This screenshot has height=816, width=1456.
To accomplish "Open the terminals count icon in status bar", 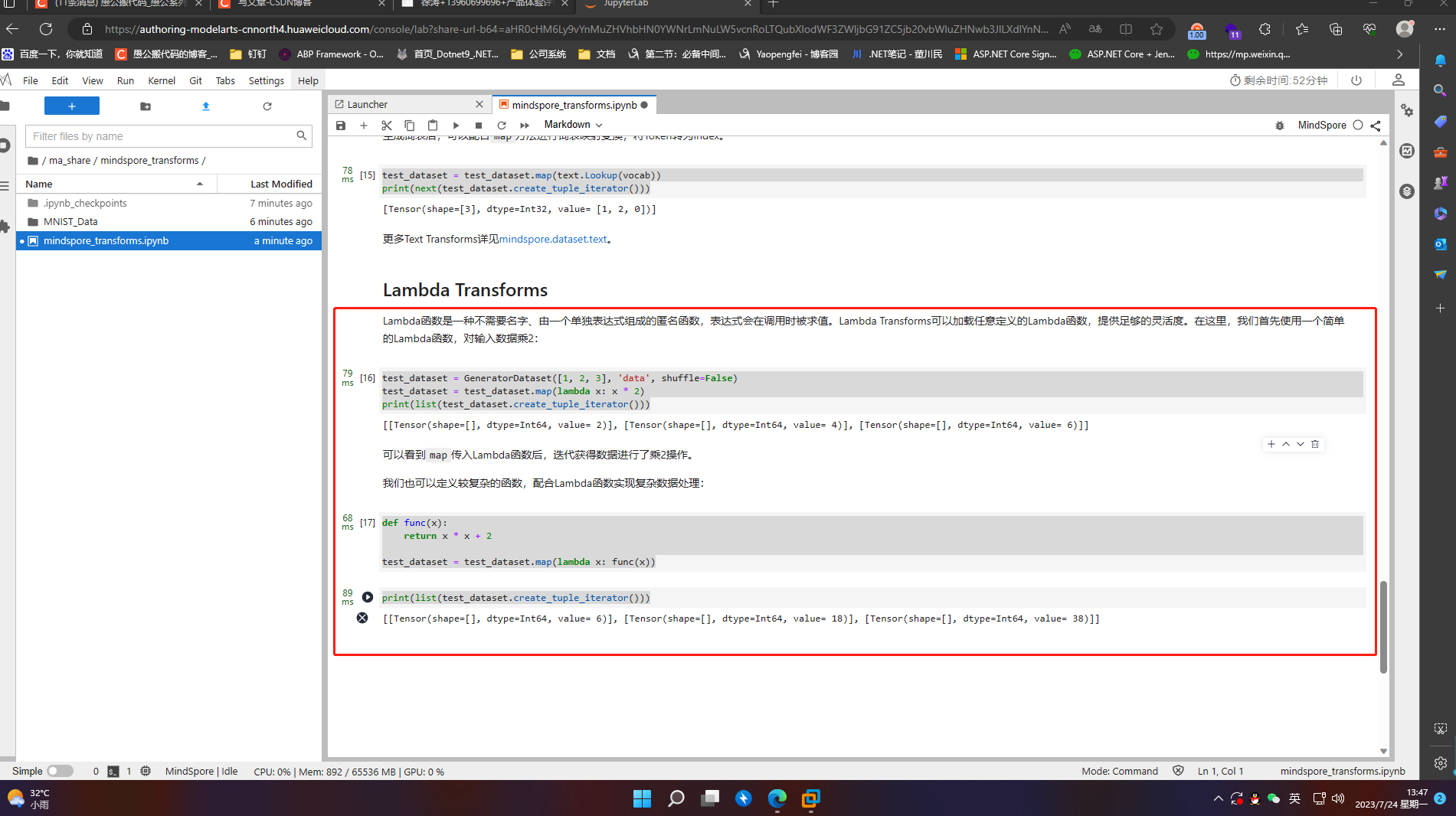I will pos(113,771).
